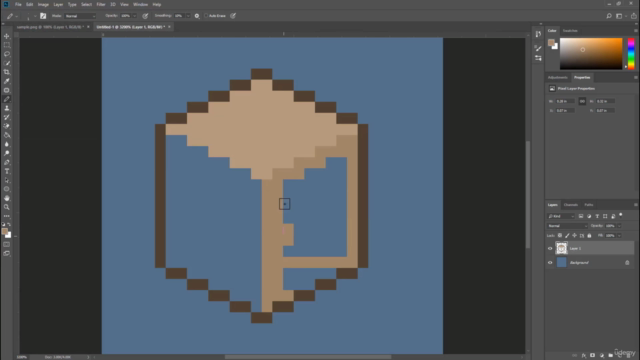
Task: Open the layer Opacity dropdown arrow
Action: (619, 226)
